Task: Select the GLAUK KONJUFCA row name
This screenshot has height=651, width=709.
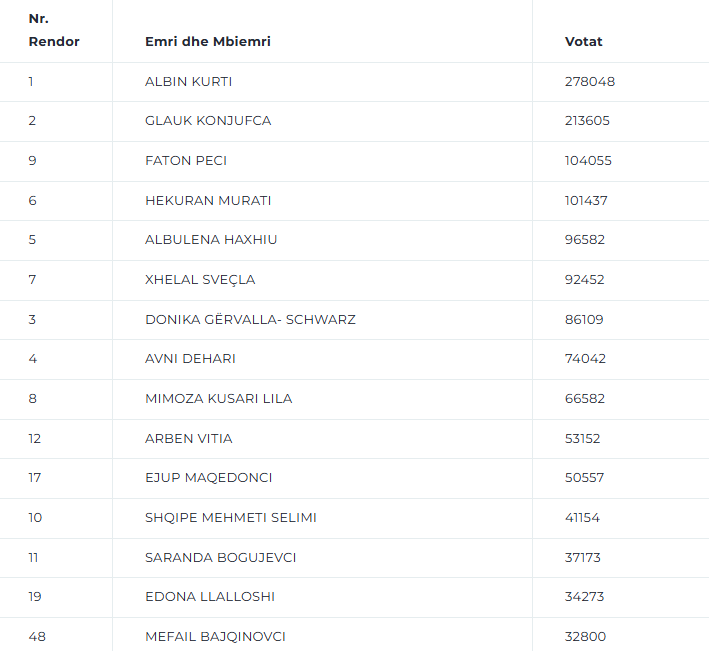Action: (x=208, y=121)
